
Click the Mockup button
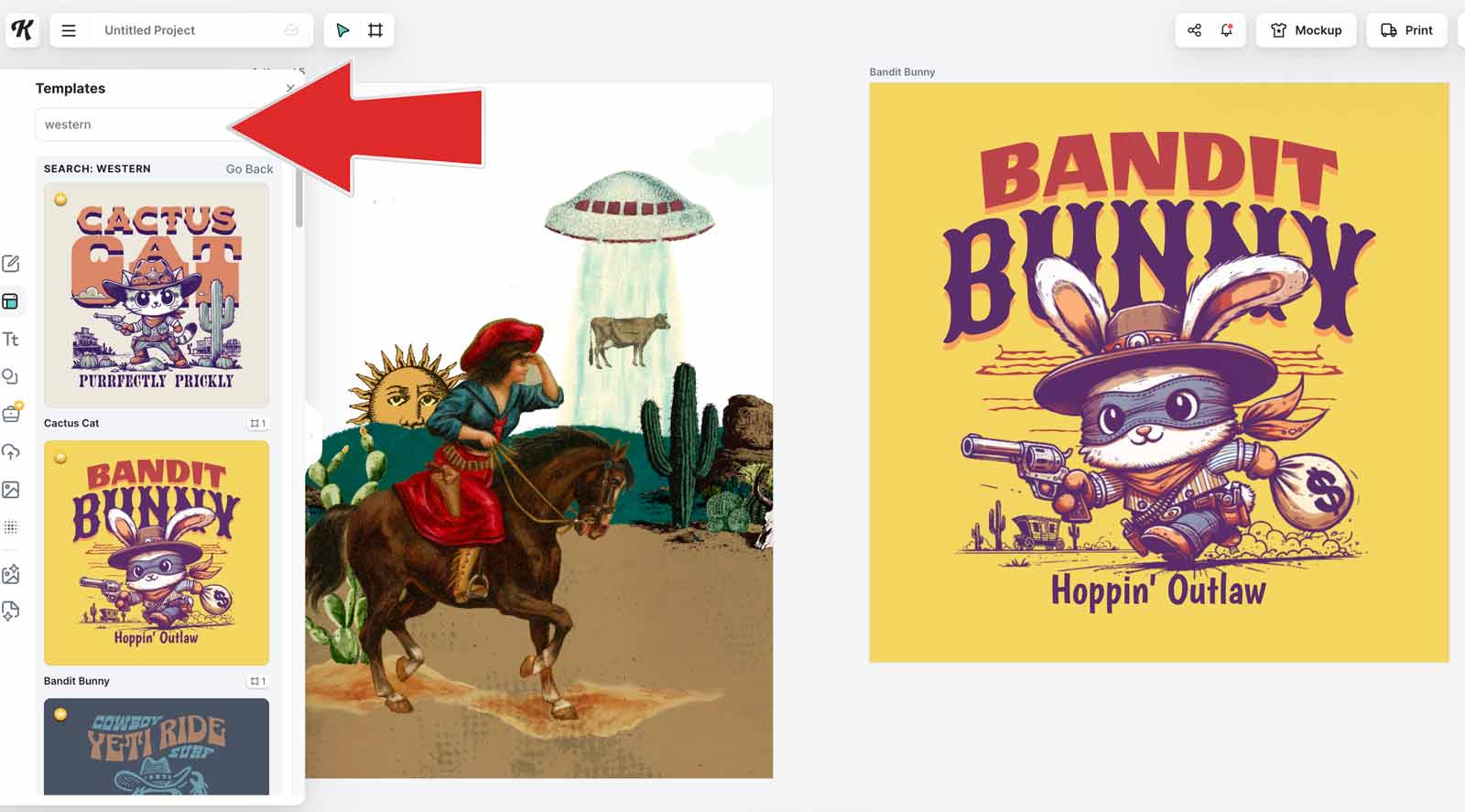(x=1306, y=30)
